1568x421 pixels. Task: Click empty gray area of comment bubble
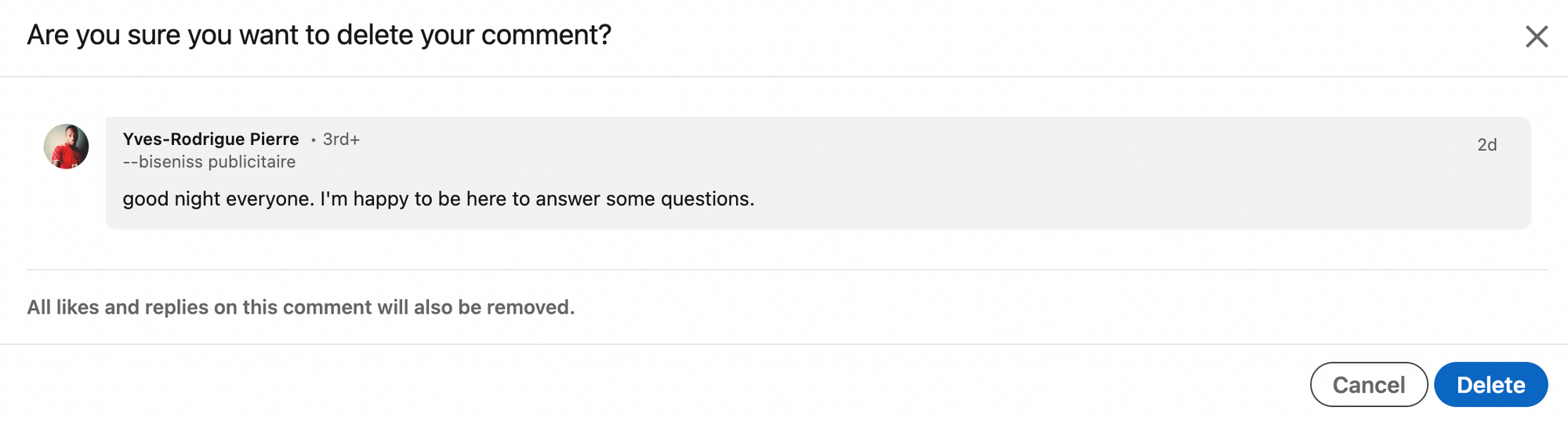(x=1098, y=172)
